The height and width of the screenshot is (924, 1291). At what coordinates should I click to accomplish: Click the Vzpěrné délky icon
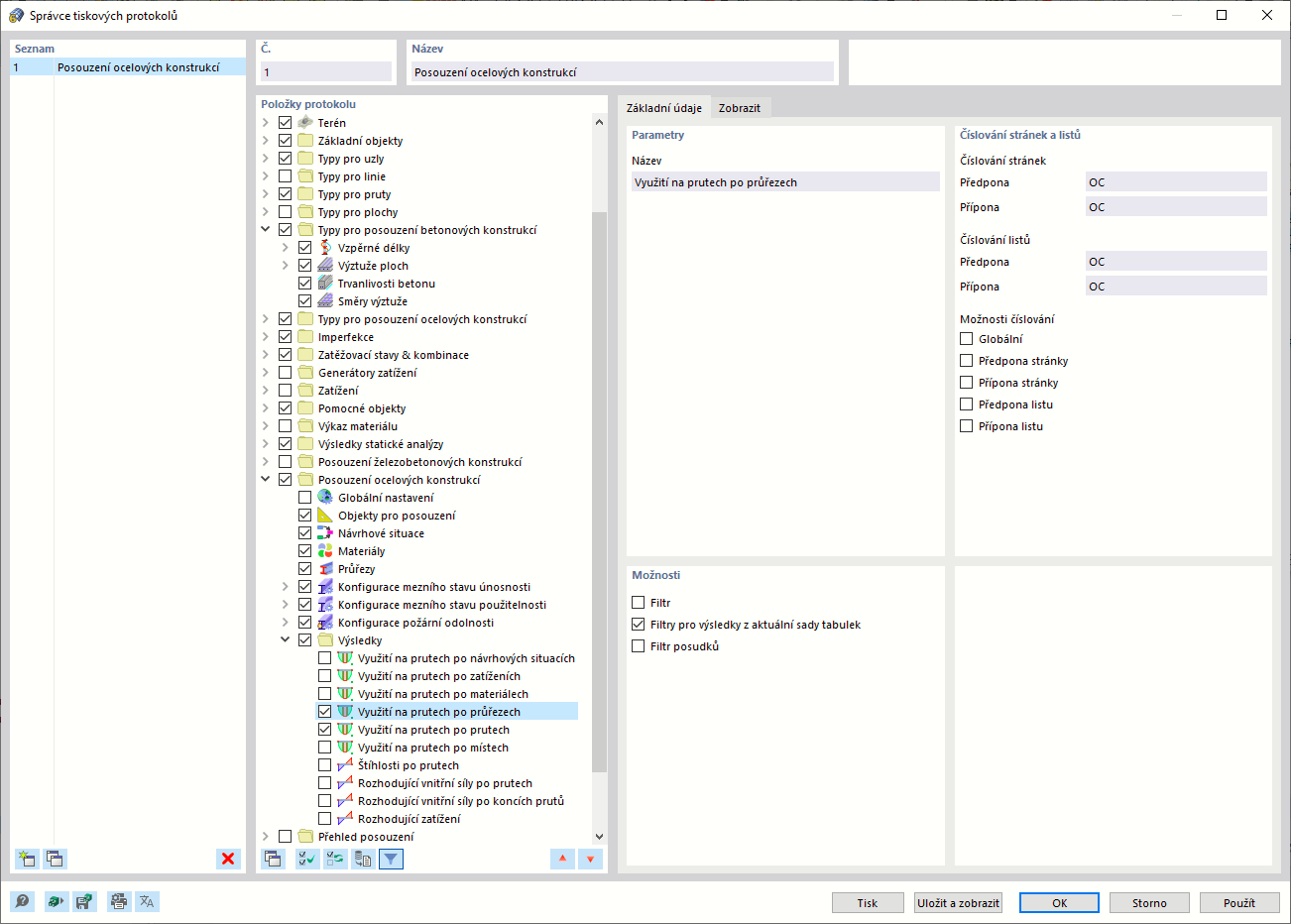(x=325, y=248)
